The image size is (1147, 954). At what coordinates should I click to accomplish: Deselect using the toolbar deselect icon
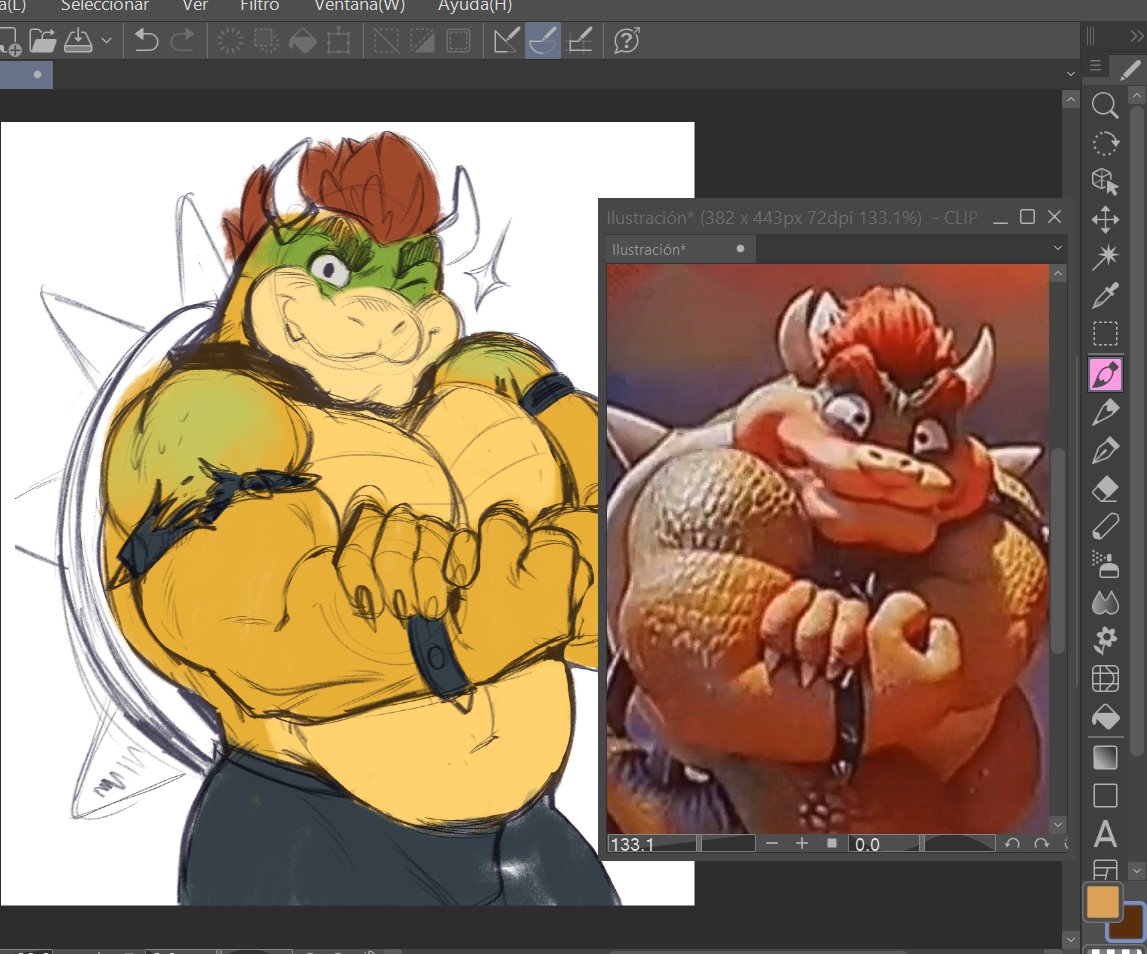tap(386, 41)
